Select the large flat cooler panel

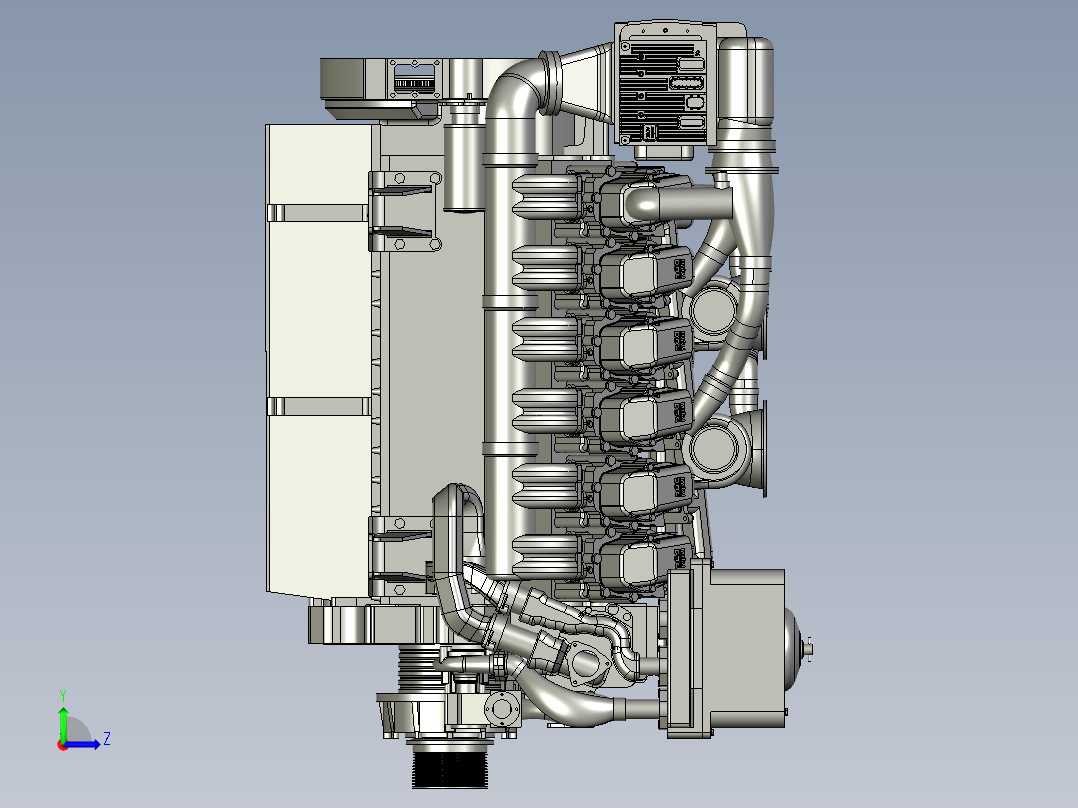click(x=318, y=358)
